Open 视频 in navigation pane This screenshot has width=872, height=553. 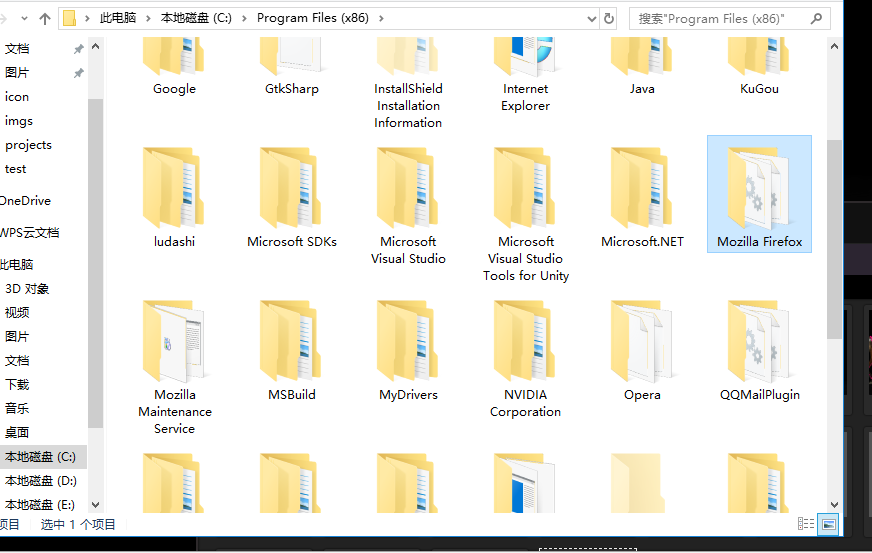17,313
